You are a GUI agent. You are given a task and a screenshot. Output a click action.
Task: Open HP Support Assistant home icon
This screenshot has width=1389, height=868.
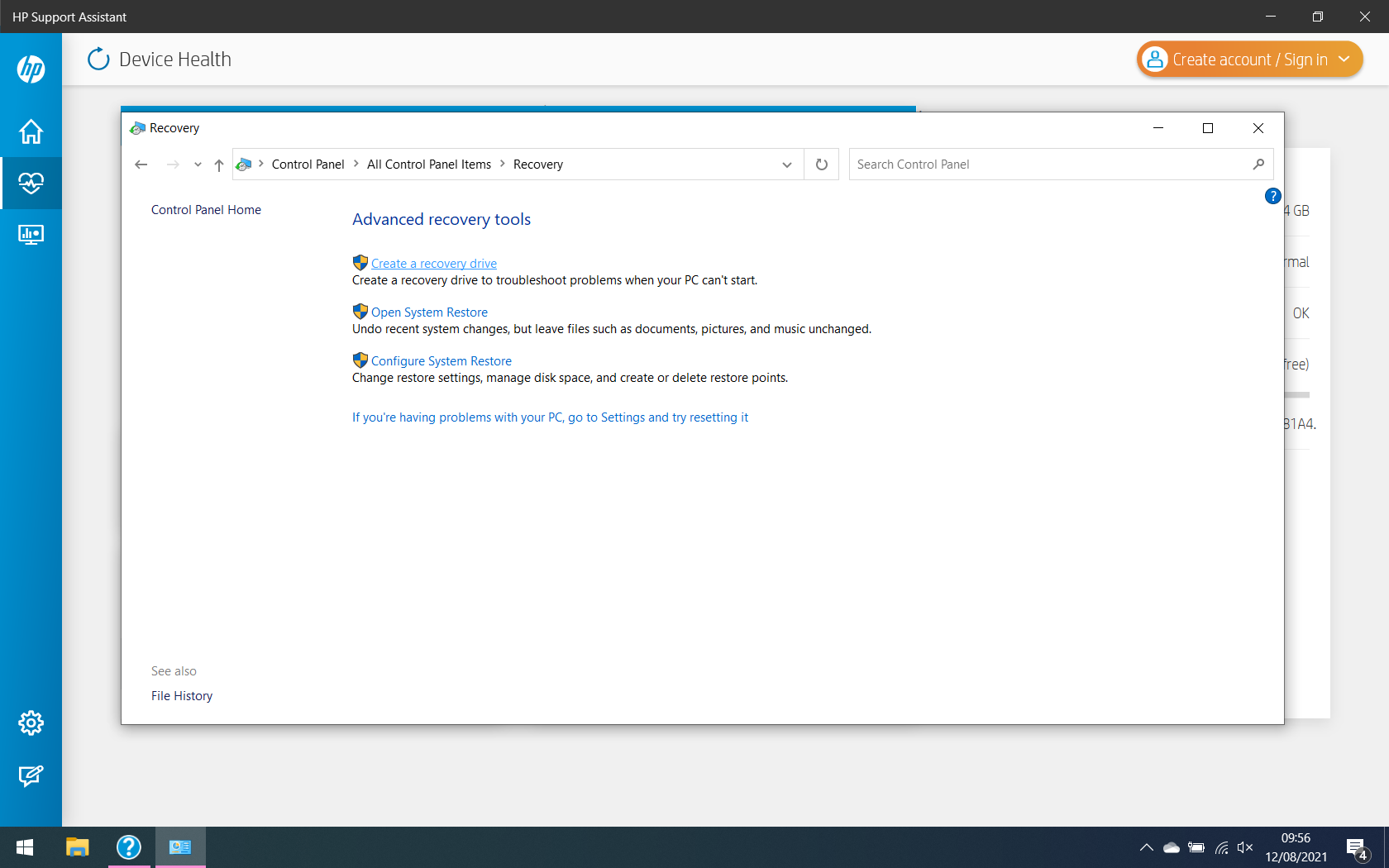coord(31,131)
